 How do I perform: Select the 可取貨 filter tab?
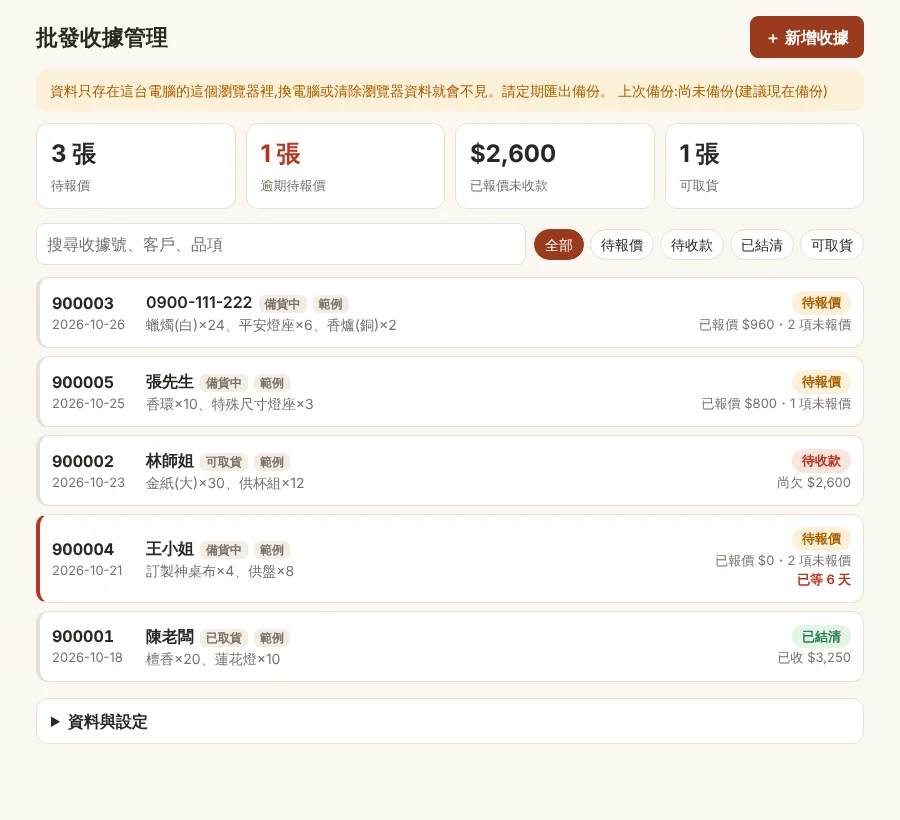[x=832, y=245]
